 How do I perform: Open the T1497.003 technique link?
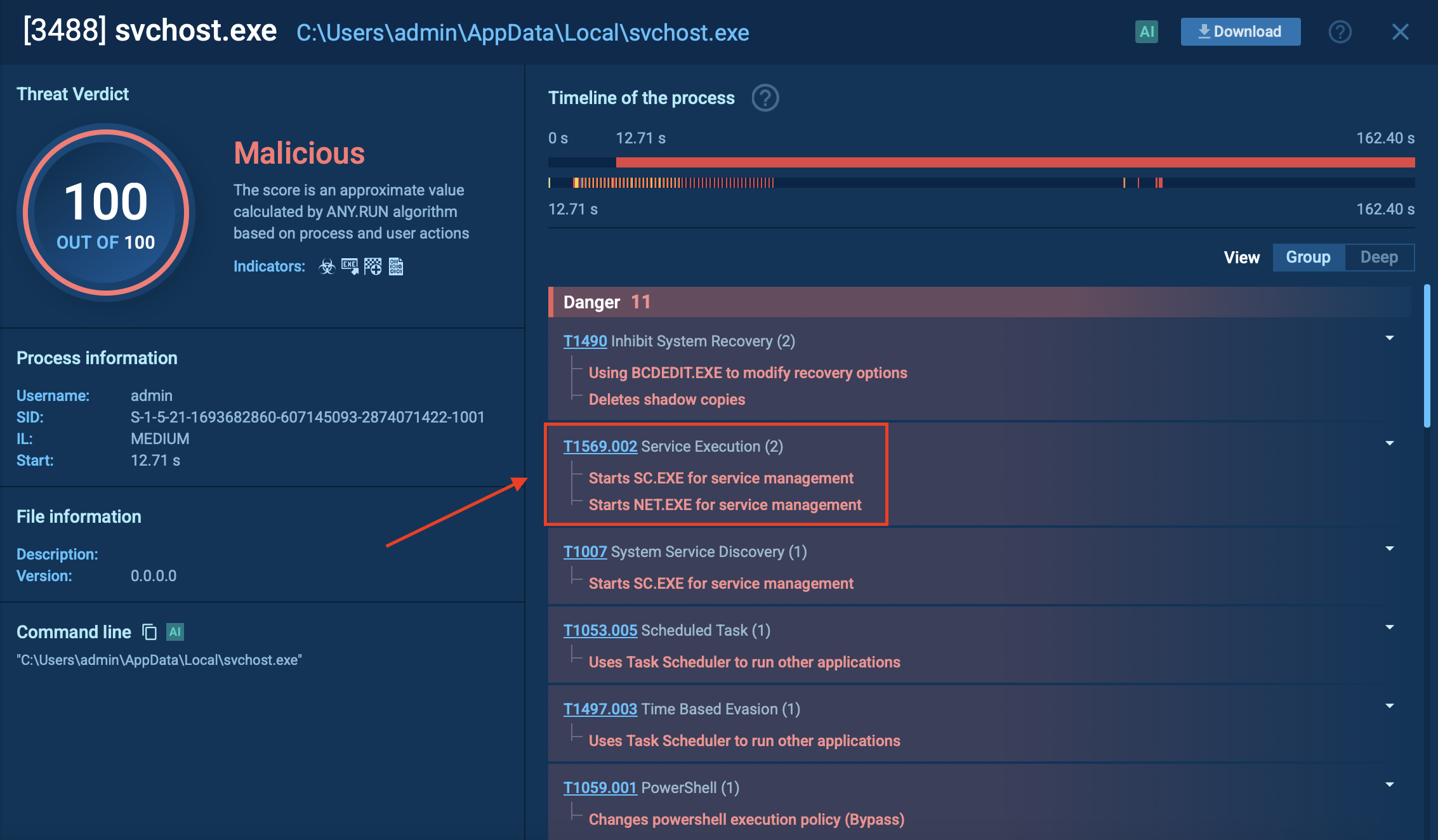(600, 709)
